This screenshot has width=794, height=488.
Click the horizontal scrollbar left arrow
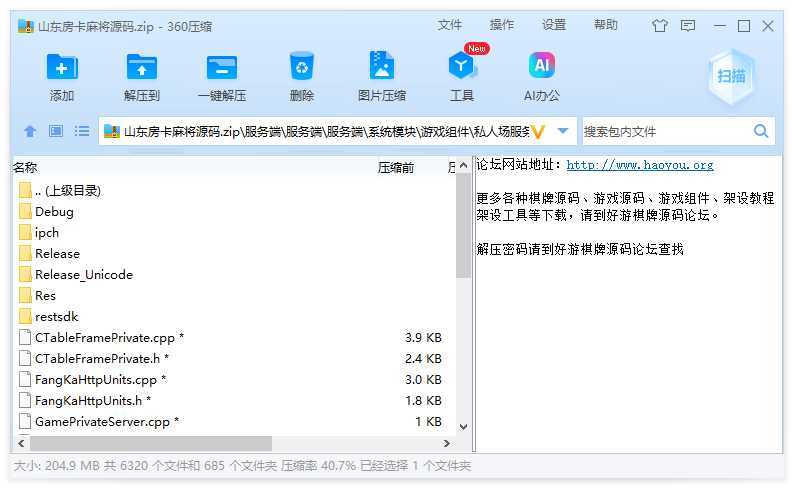tap(21, 443)
